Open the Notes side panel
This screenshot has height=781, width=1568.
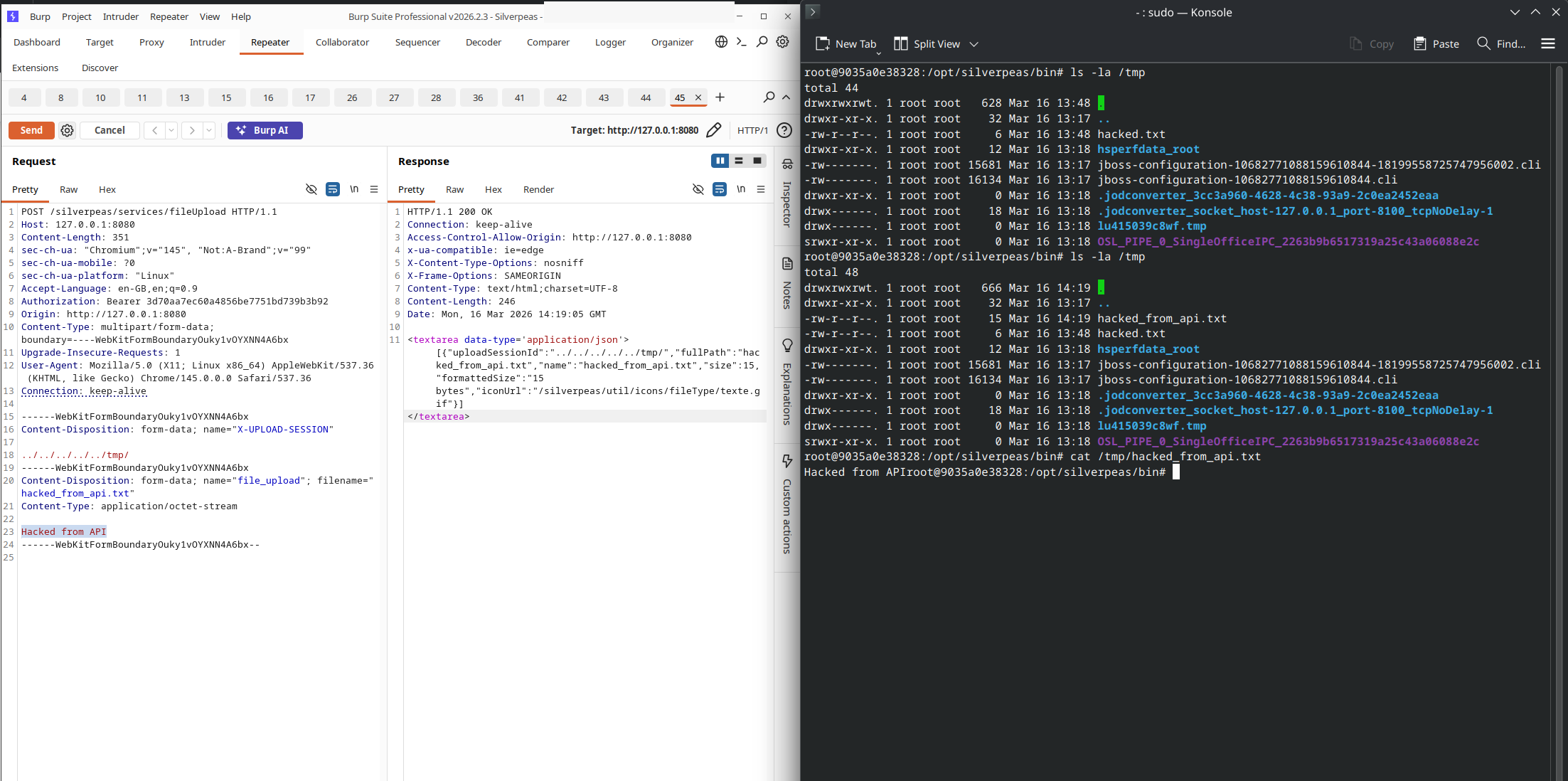[787, 284]
